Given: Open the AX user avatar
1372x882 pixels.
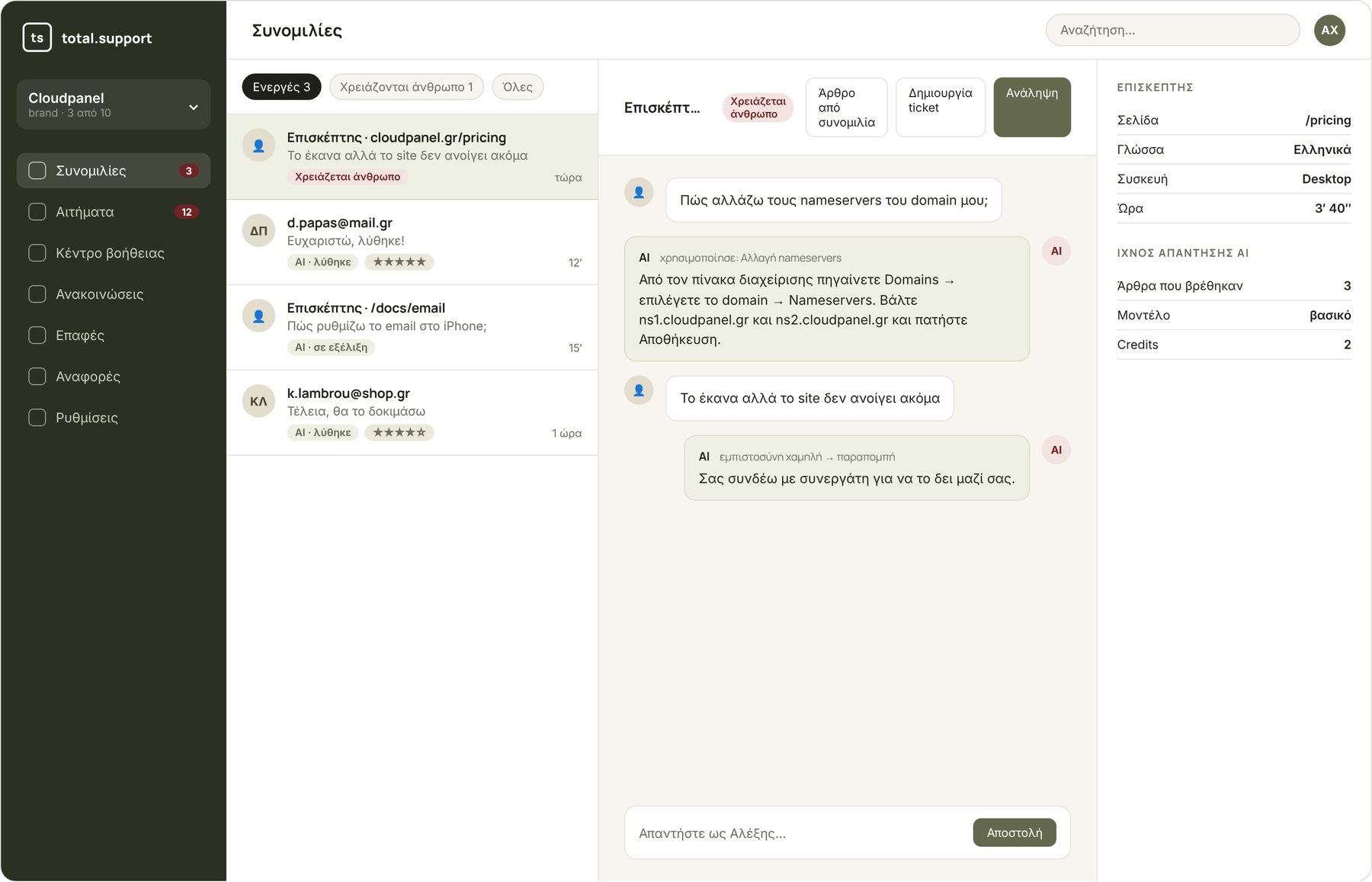Looking at the screenshot, I should click(1329, 30).
